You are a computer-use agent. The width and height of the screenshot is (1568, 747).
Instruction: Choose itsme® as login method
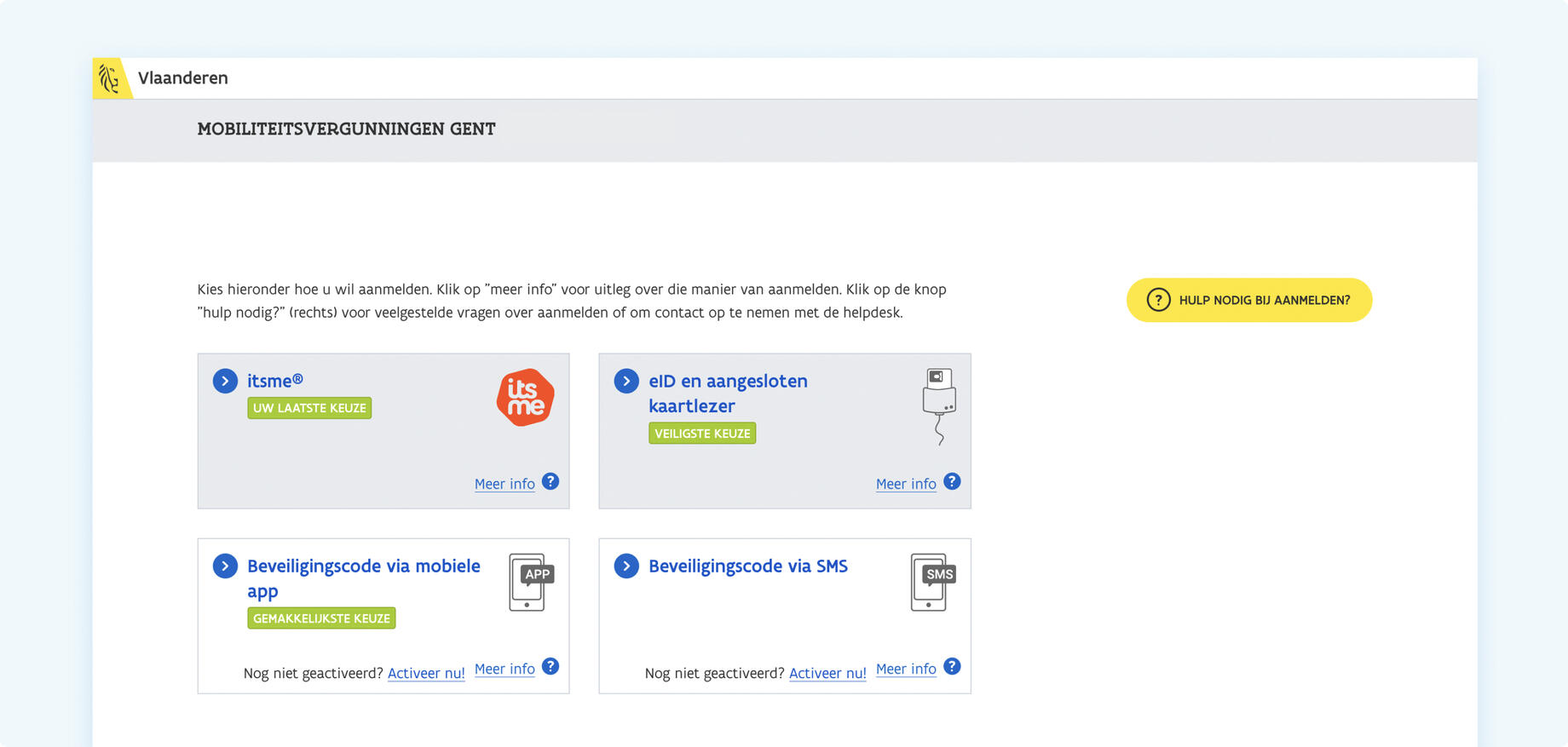click(x=274, y=381)
